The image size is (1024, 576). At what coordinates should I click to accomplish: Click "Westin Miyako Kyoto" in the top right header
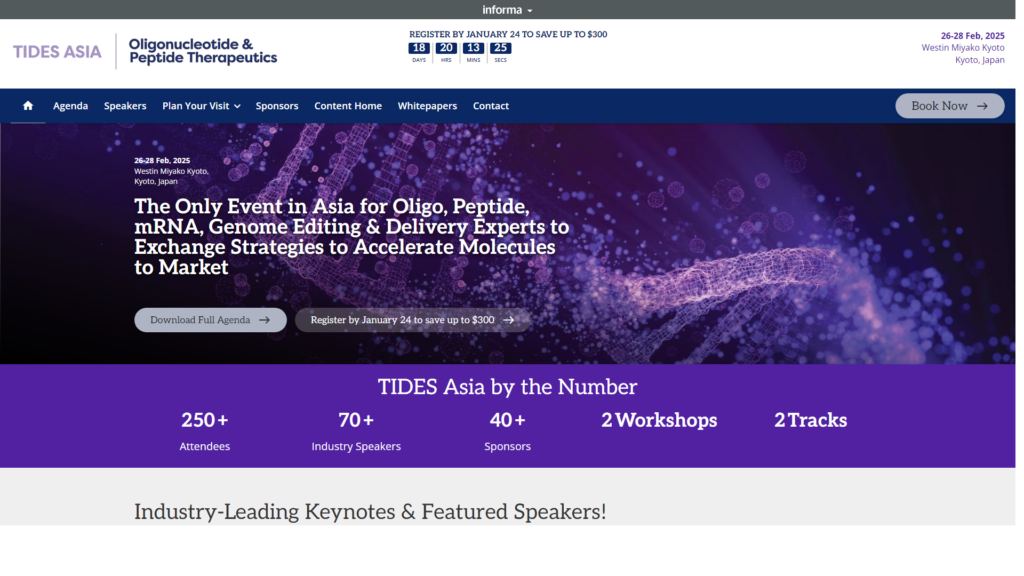(963, 48)
